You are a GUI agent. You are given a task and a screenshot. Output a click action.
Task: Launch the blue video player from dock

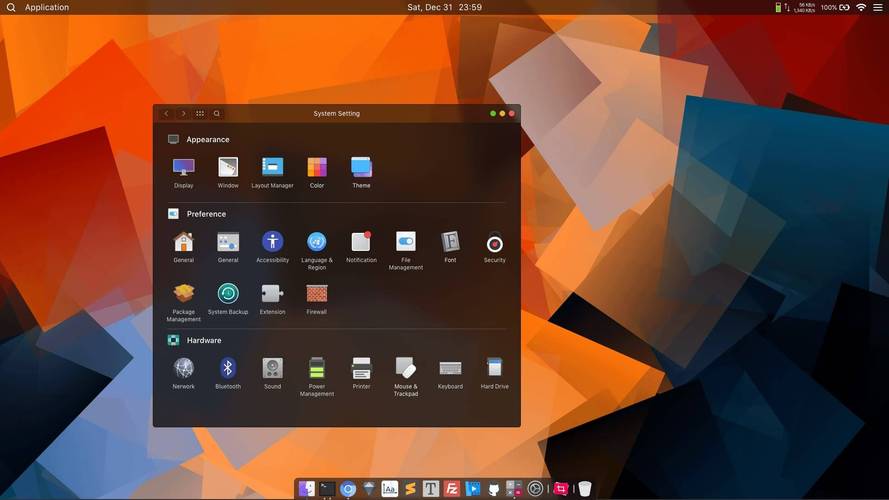472,489
